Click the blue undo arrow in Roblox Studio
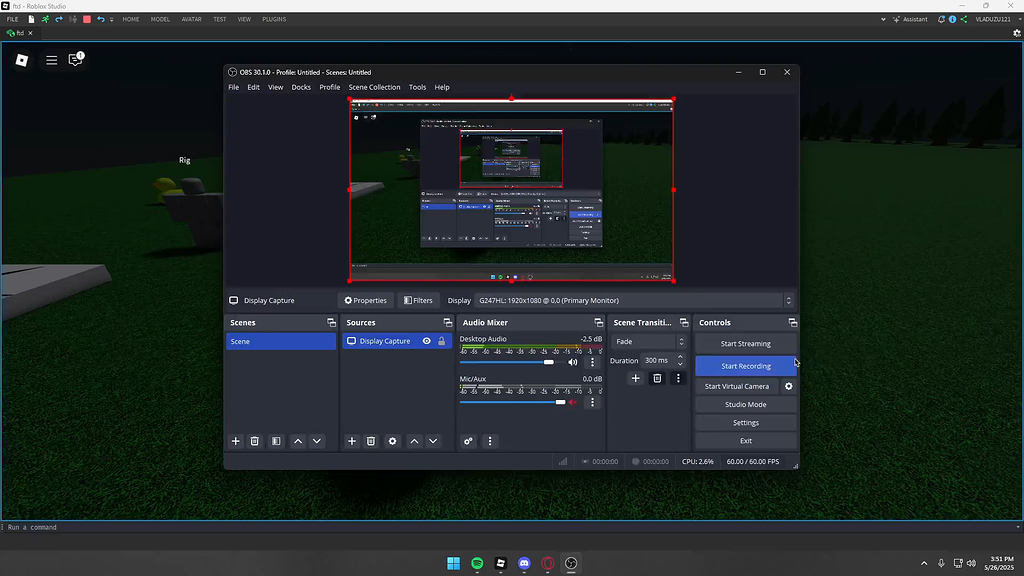Viewport: 1024px width, 576px height. point(101,20)
